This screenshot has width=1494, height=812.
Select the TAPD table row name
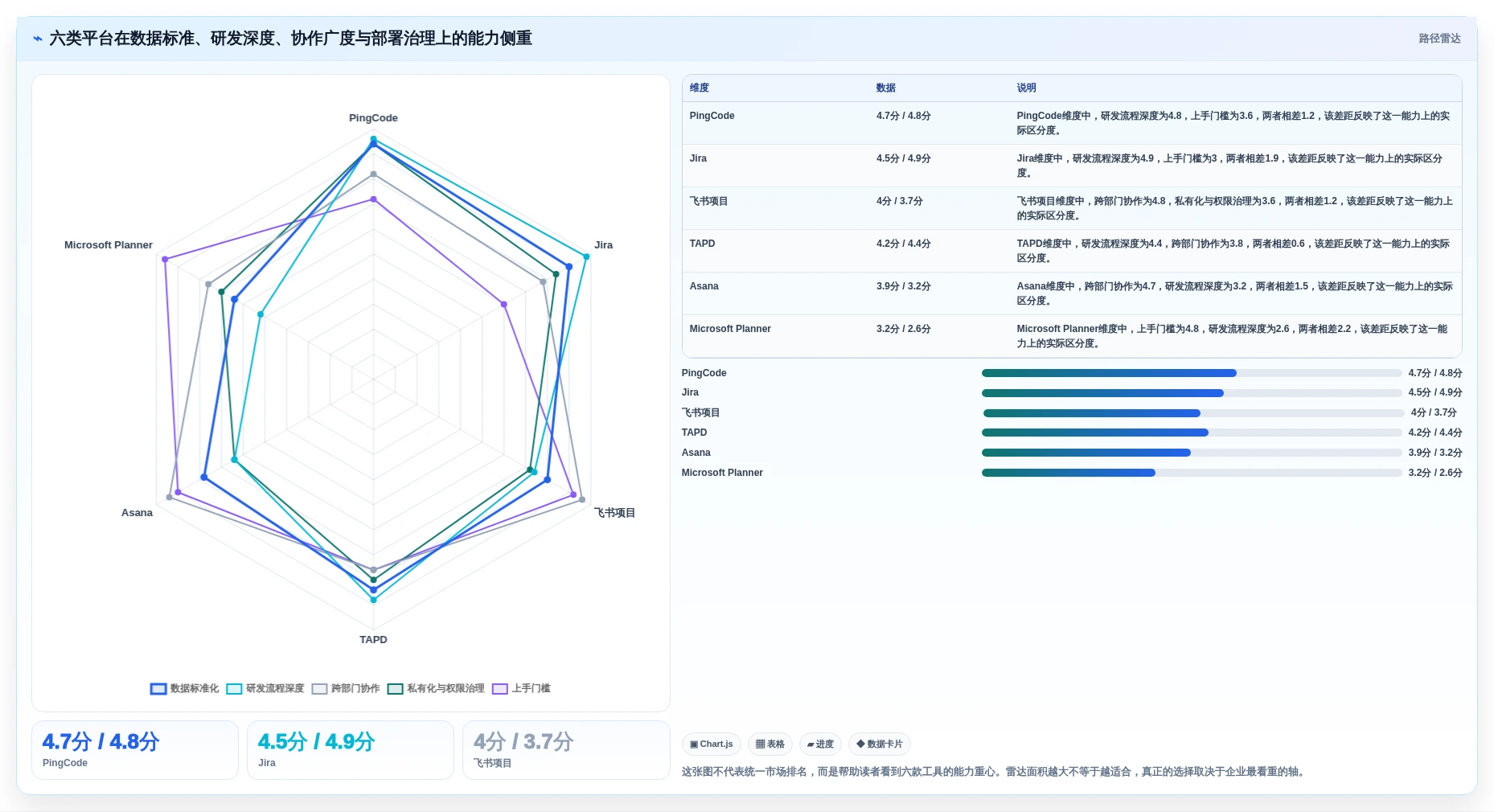[702, 244]
